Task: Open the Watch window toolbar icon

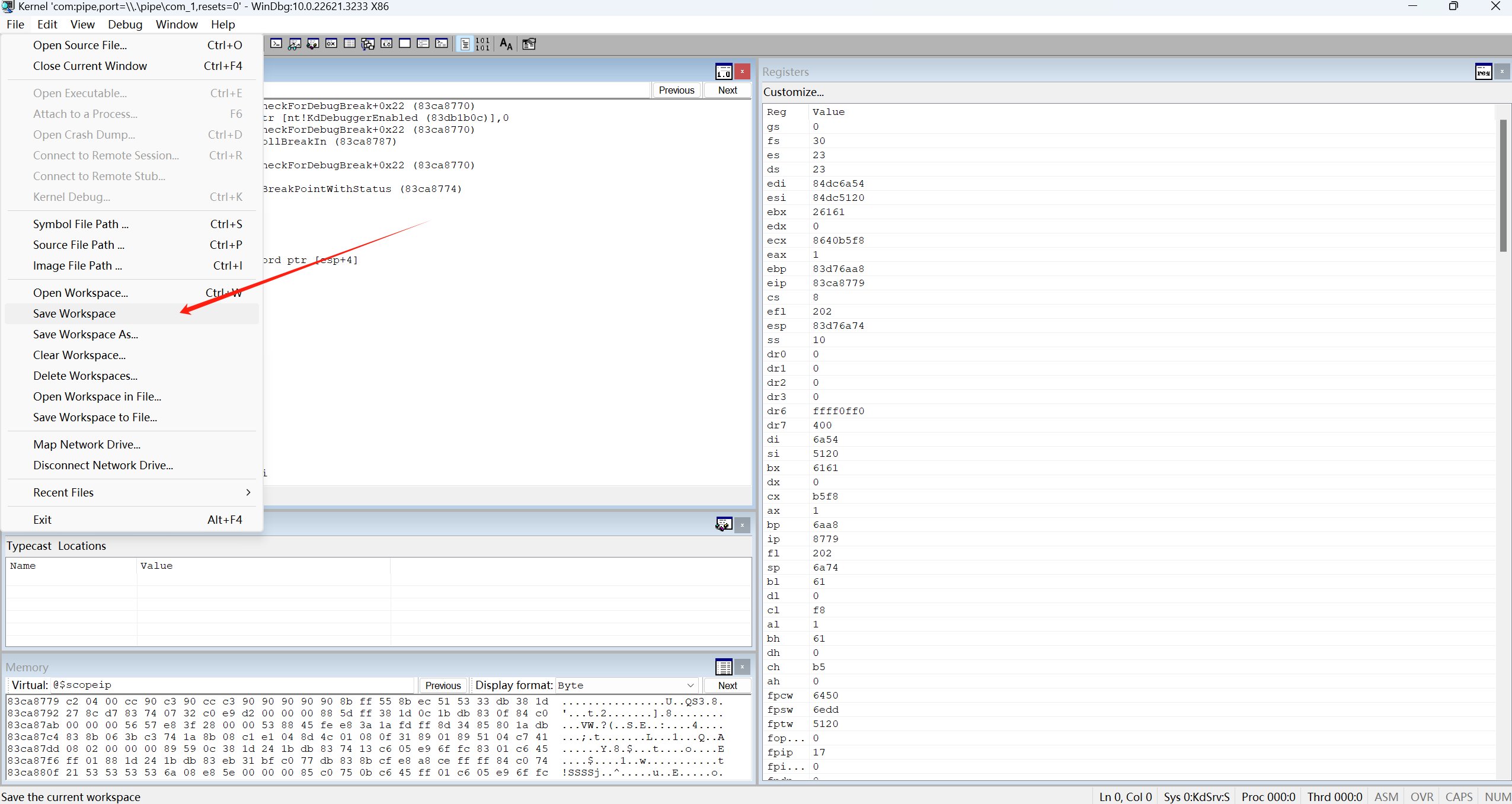Action: [295, 44]
